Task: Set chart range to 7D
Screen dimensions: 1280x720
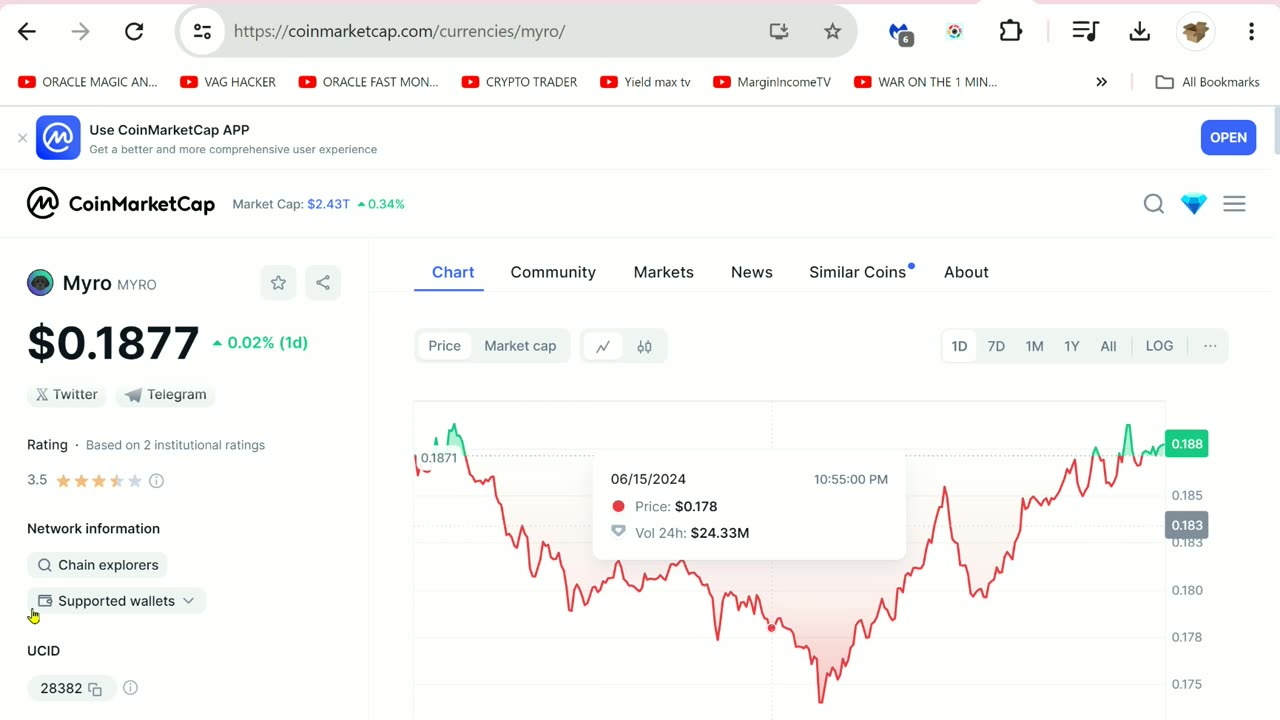Action: (x=996, y=346)
